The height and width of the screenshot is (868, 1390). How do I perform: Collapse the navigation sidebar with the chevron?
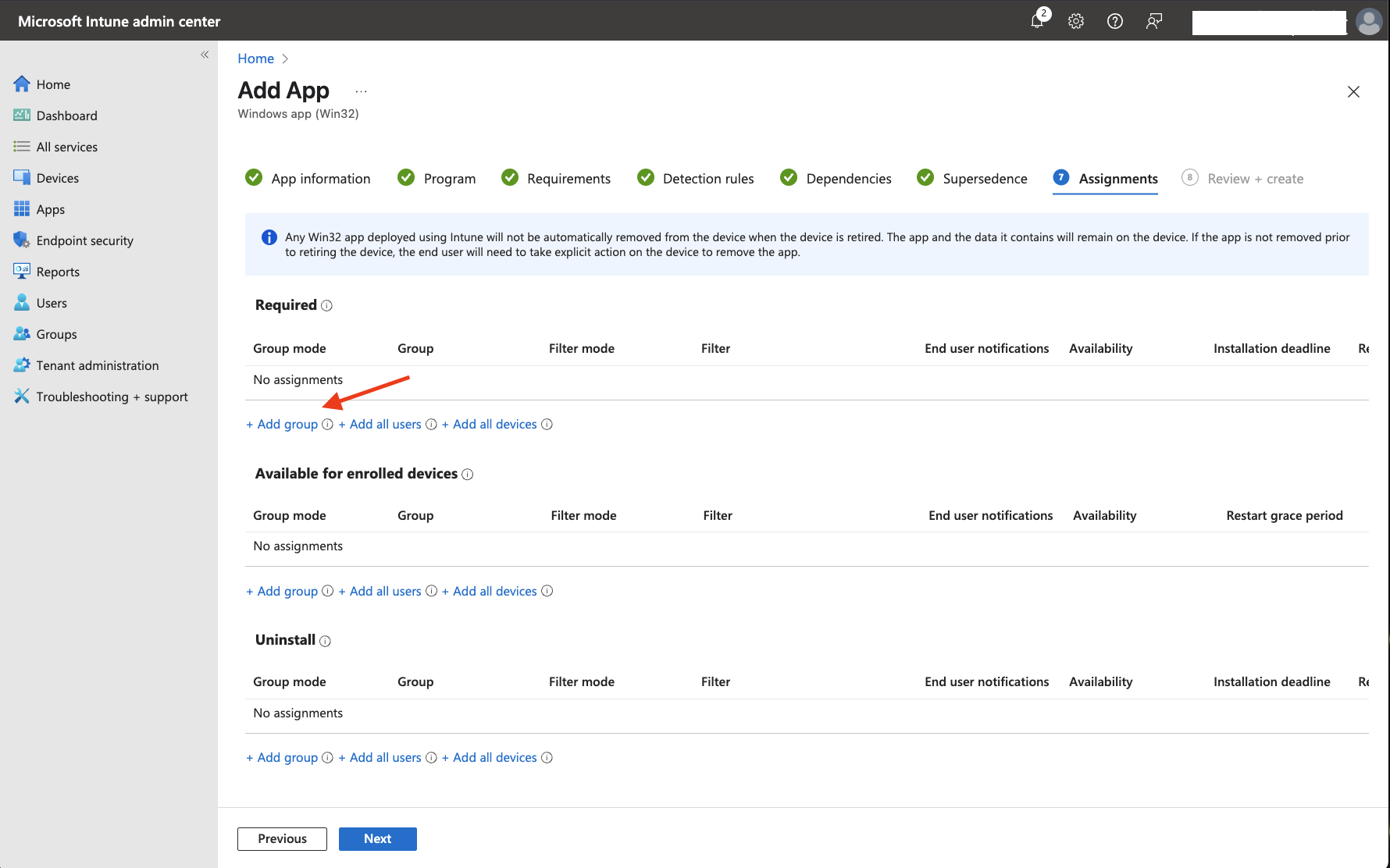tap(205, 55)
